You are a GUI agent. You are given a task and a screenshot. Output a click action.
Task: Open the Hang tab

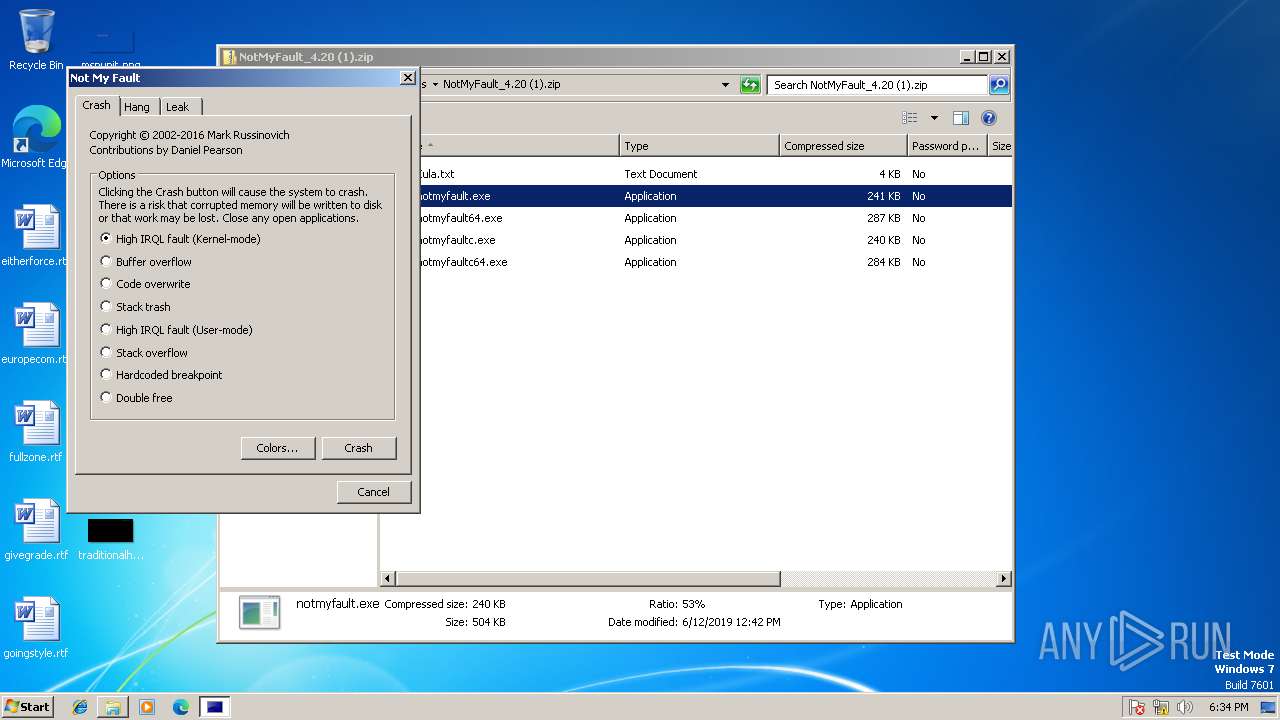coord(137,107)
